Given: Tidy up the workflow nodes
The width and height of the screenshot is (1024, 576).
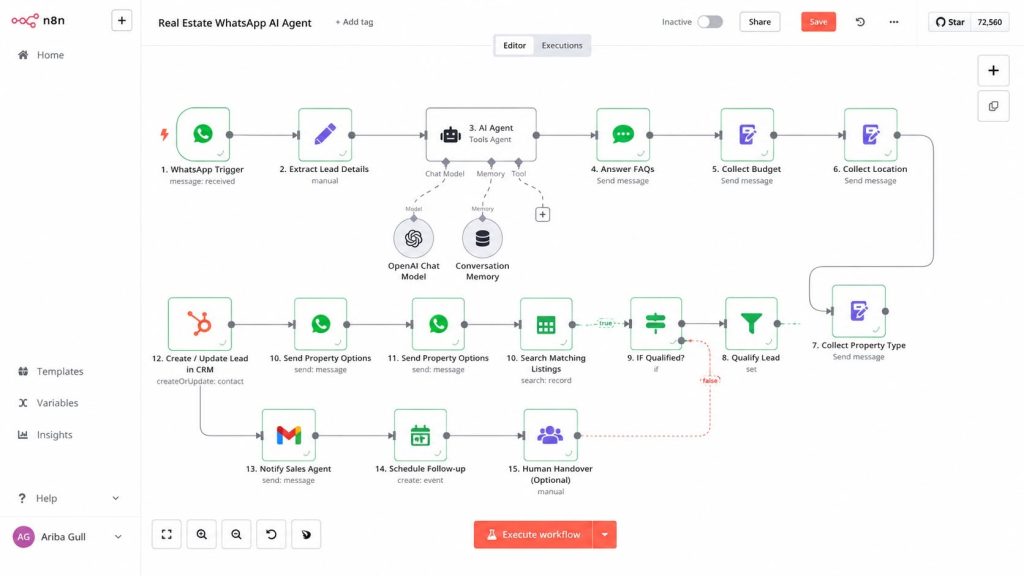Looking at the screenshot, I should tap(306, 534).
